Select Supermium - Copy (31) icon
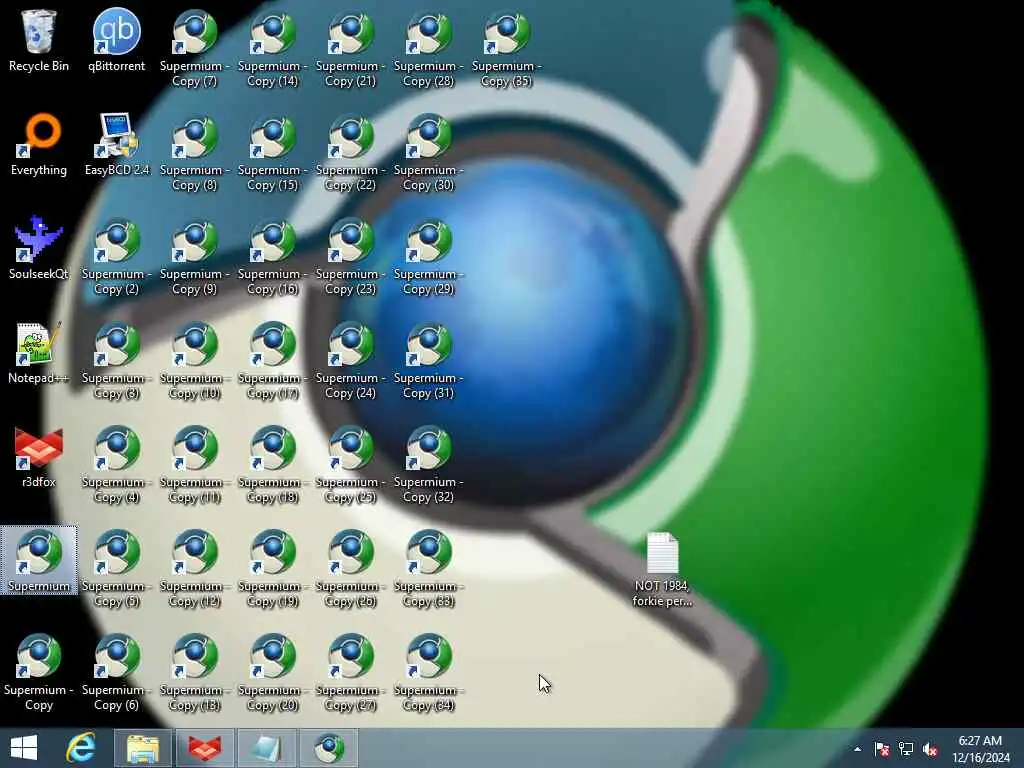The image size is (1024, 768). 428,360
